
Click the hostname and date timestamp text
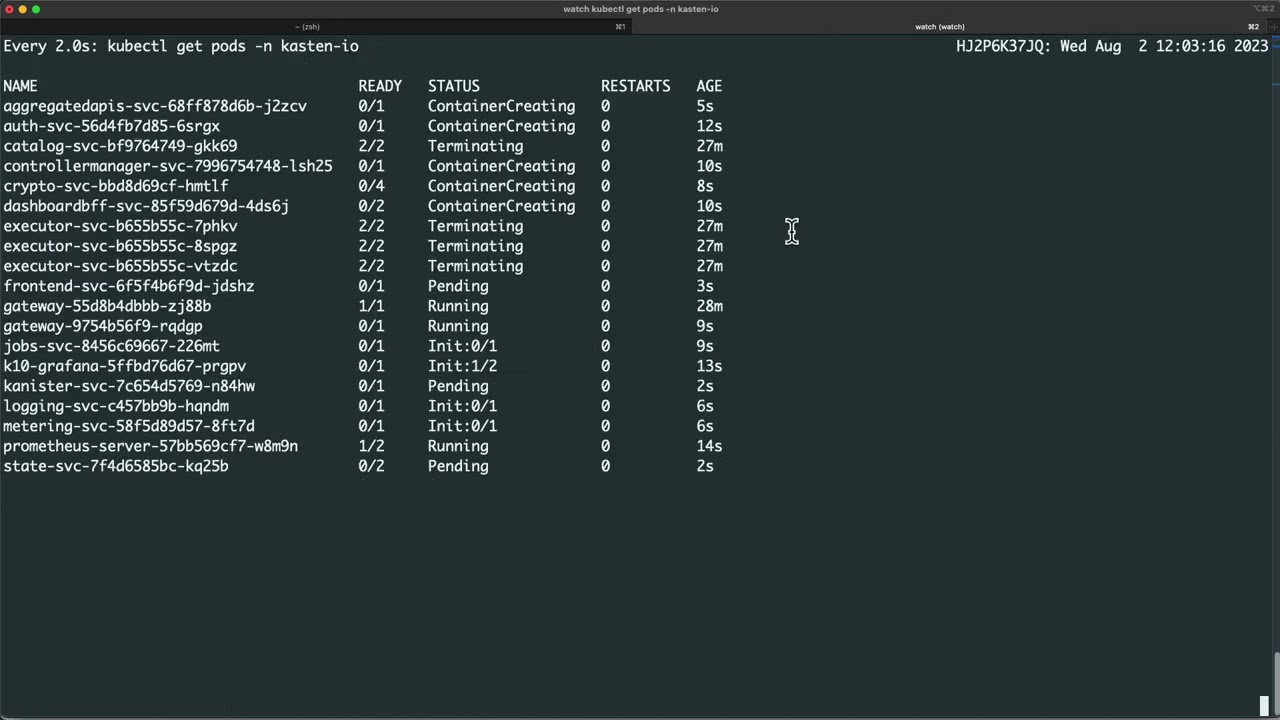click(1112, 46)
